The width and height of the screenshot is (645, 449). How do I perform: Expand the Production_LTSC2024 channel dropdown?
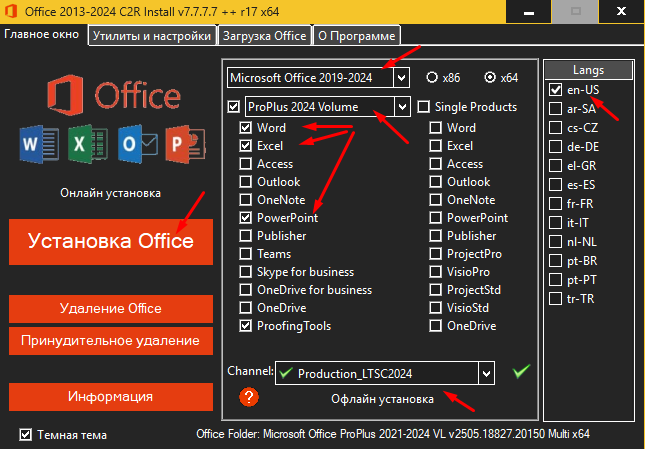click(x=487, y=373)
